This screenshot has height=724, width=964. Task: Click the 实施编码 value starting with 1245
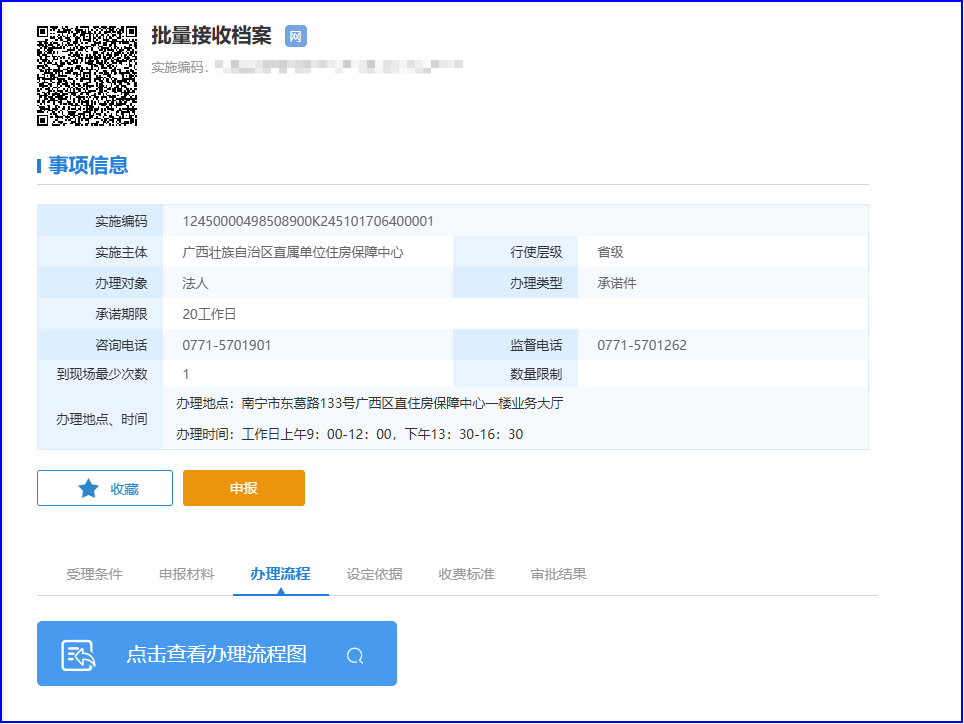coord(308,221)
